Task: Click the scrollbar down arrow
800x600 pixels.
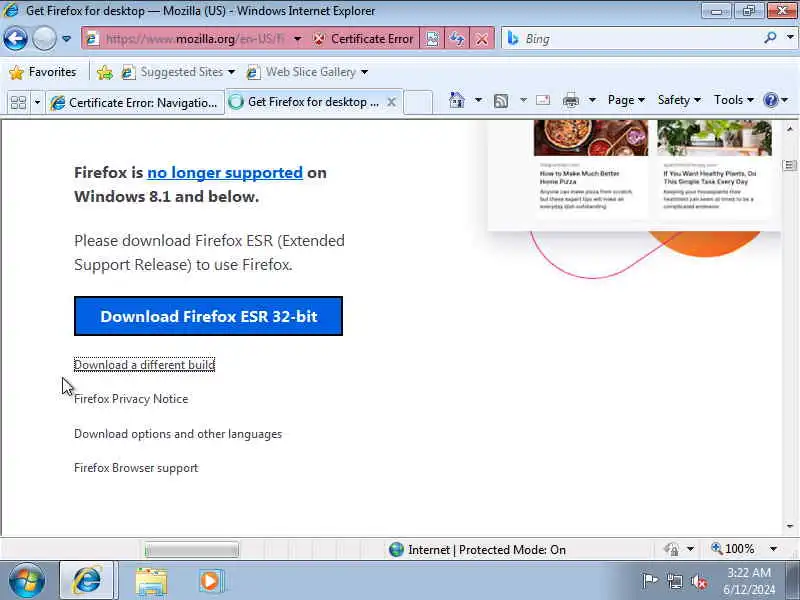Action: pos(790,526)
